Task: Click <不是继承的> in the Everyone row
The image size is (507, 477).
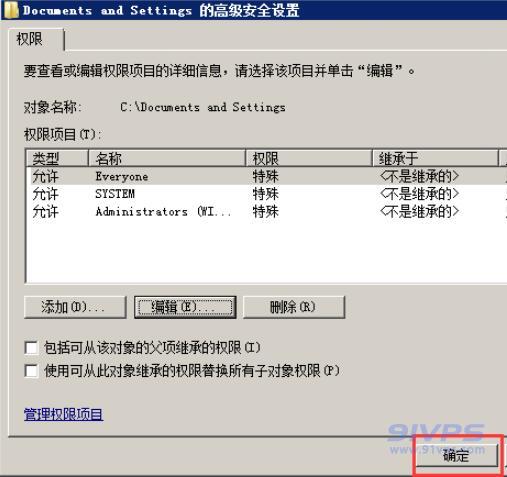Action: click(419, 176)
